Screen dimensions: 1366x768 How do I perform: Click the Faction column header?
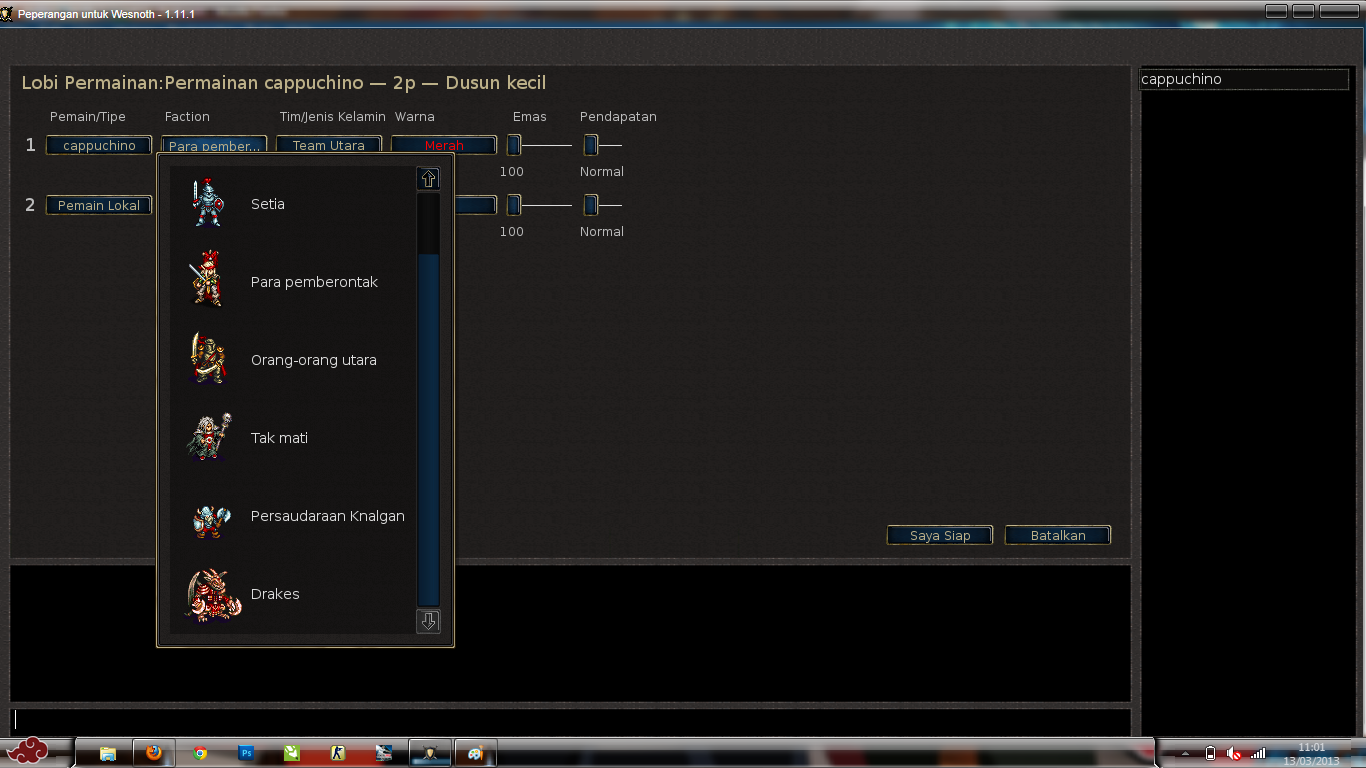click(187, 117)
